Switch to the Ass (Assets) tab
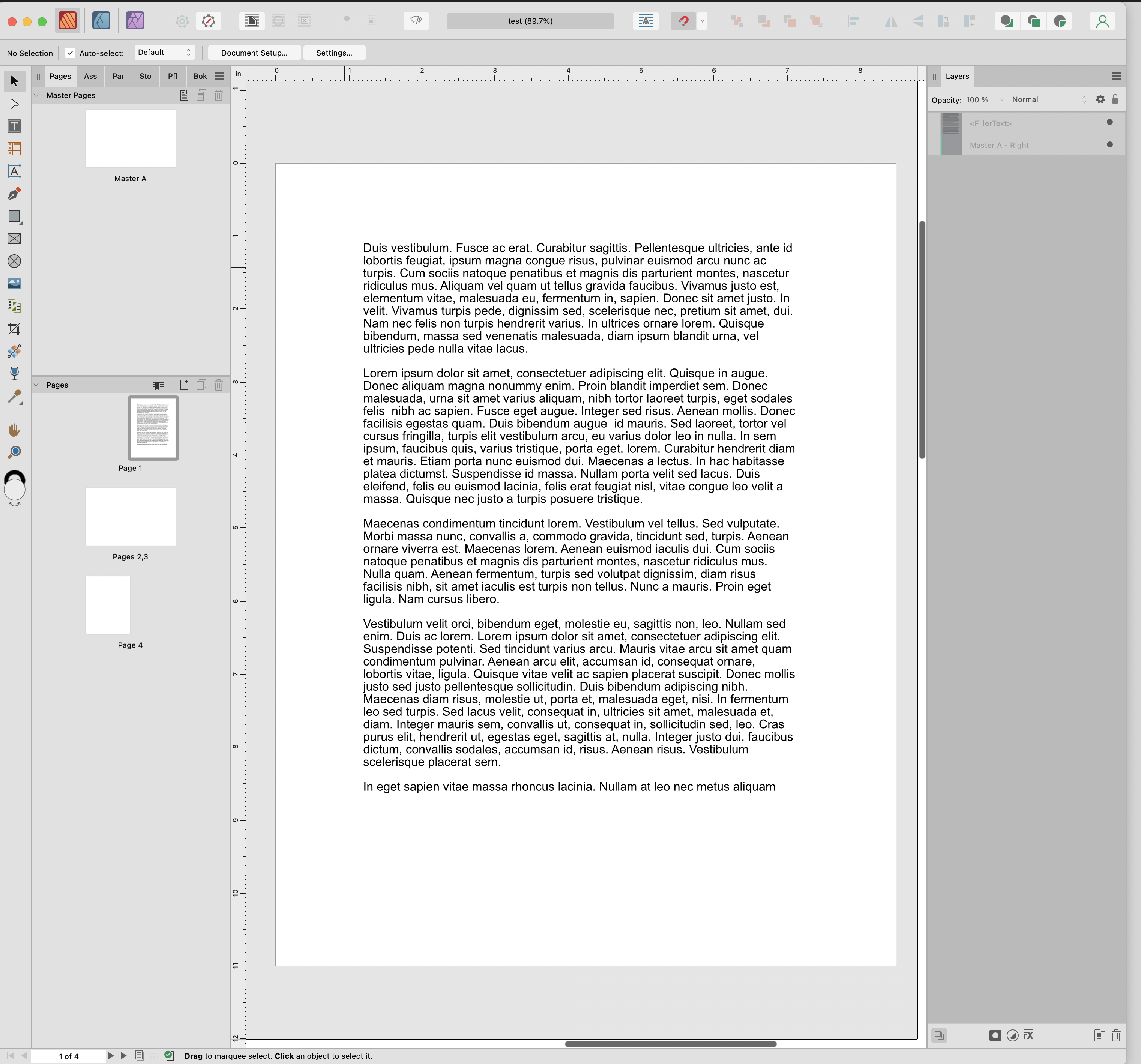 point(90,76)
